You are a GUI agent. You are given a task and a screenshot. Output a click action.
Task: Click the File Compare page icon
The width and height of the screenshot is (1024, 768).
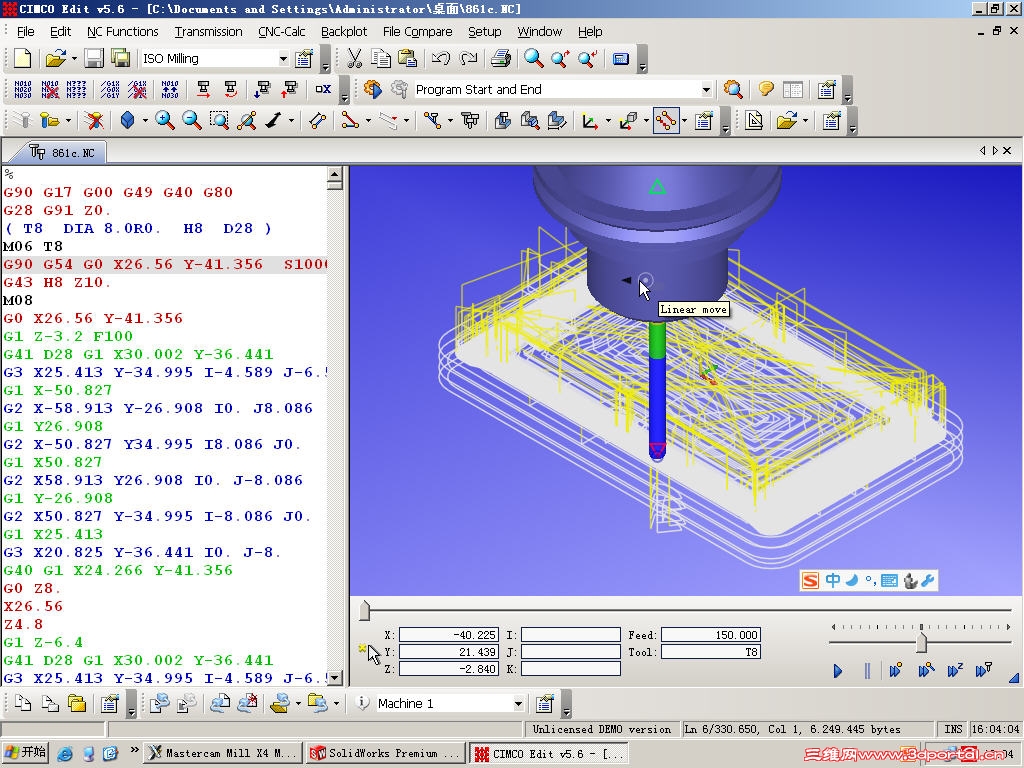coord(754,121)
